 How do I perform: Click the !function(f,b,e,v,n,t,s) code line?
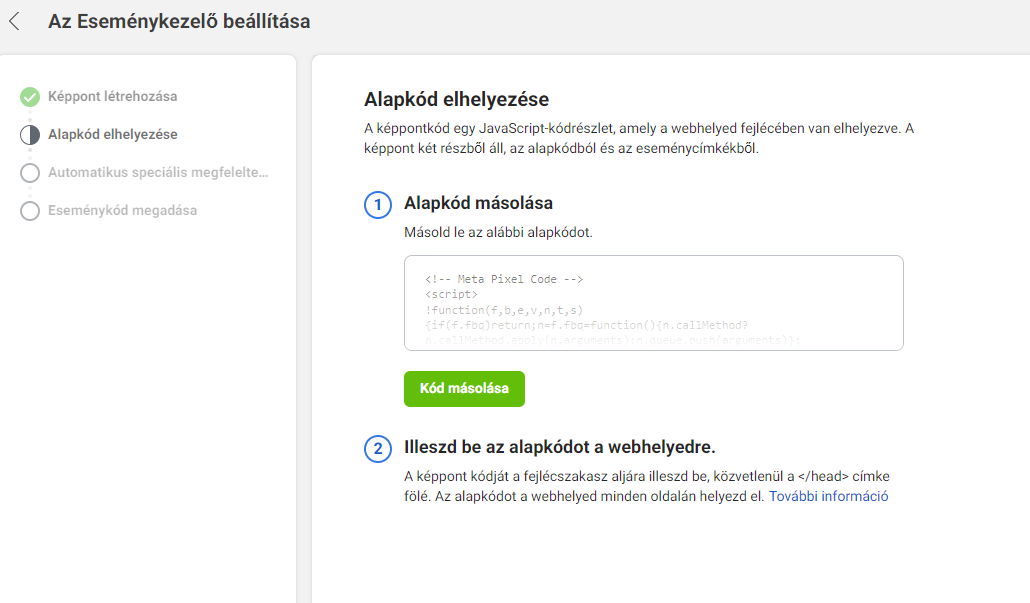click(504, 310)
